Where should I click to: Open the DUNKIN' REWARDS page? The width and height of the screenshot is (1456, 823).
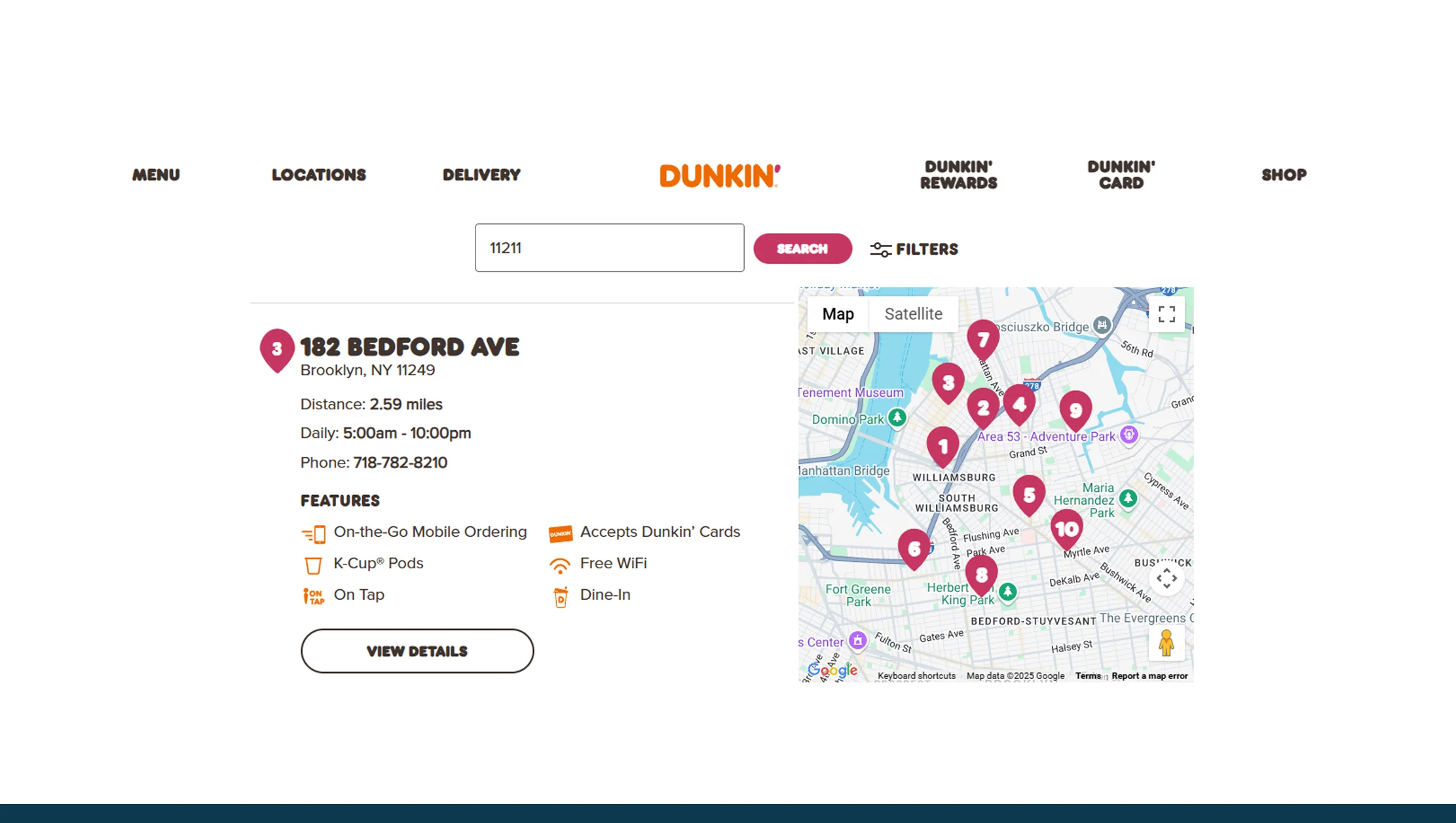pos(958,175)
